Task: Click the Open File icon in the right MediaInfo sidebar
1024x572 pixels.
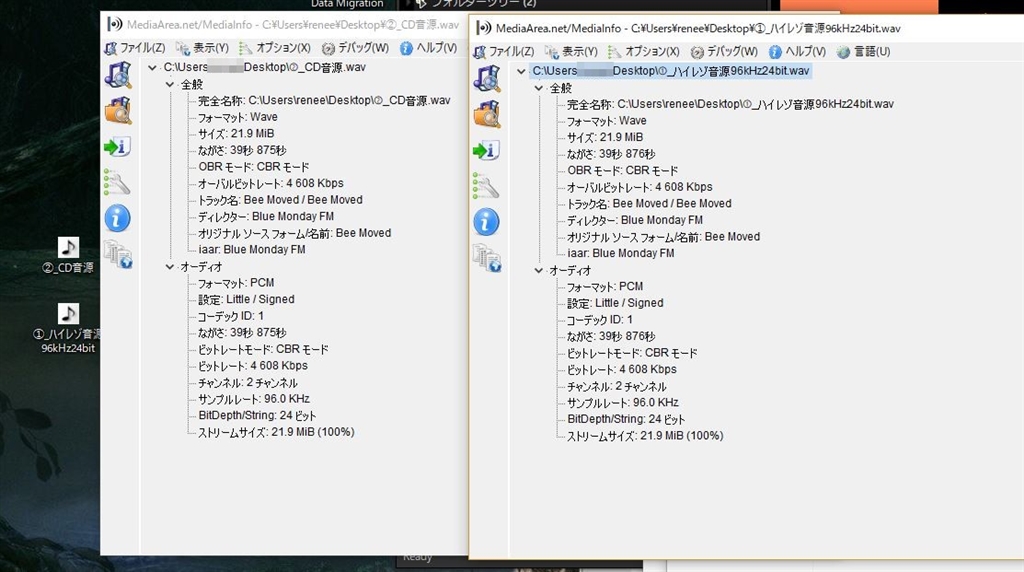Action: 487,79
